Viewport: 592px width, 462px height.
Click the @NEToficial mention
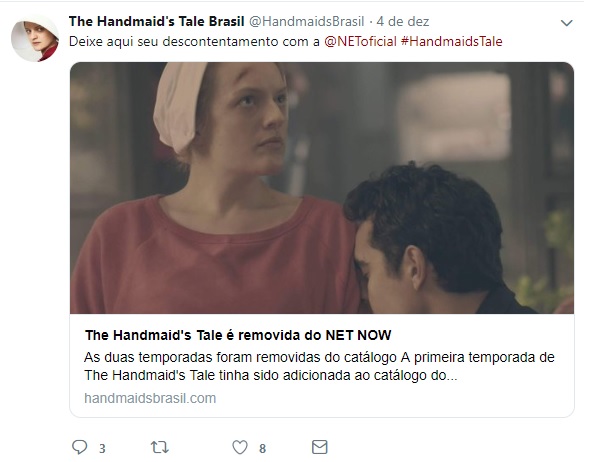[360, 42]
